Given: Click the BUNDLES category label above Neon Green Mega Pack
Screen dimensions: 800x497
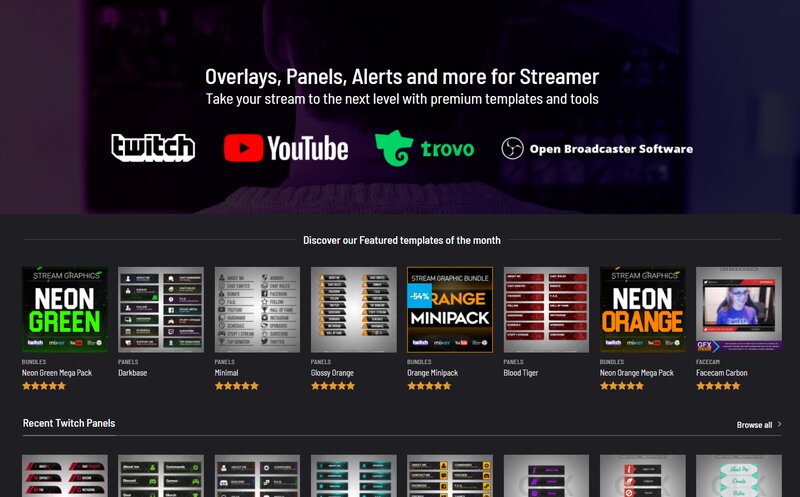Looking at the screenshot, I should (x=34, y=362).
